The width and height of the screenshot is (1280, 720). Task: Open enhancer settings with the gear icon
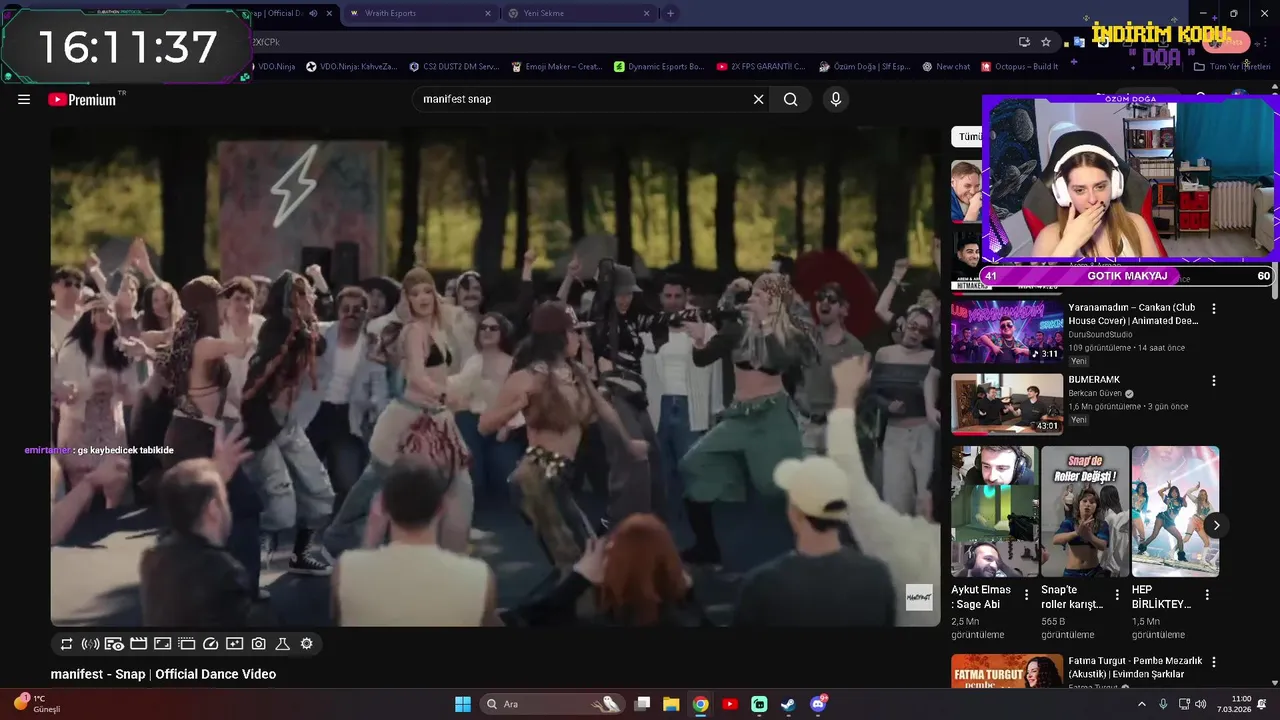(307, 644)
